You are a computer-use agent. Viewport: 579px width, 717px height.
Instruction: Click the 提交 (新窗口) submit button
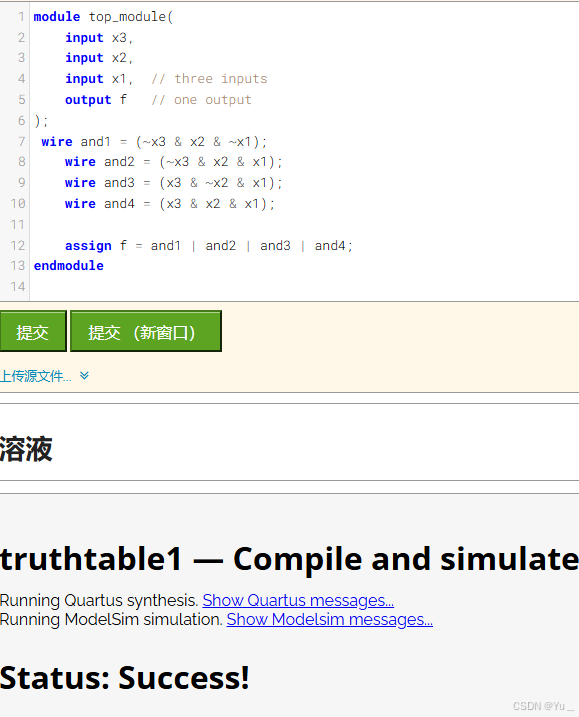pyautogui.click(x=146, y=331)
